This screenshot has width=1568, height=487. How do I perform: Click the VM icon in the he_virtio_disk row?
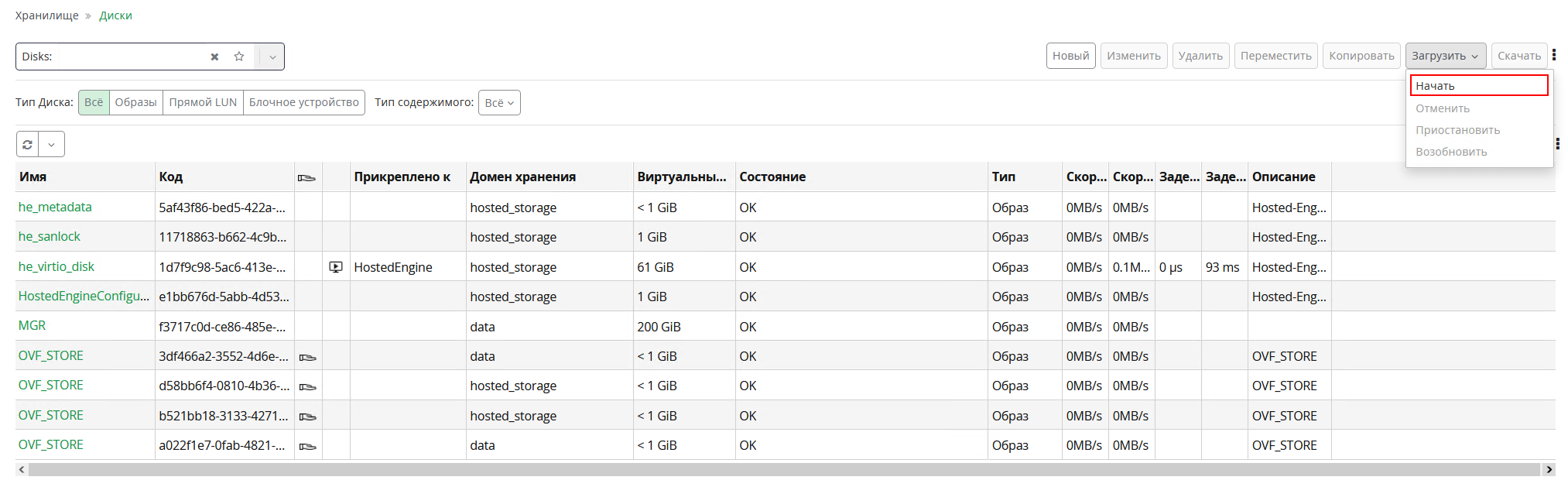[x=336, y=267]
